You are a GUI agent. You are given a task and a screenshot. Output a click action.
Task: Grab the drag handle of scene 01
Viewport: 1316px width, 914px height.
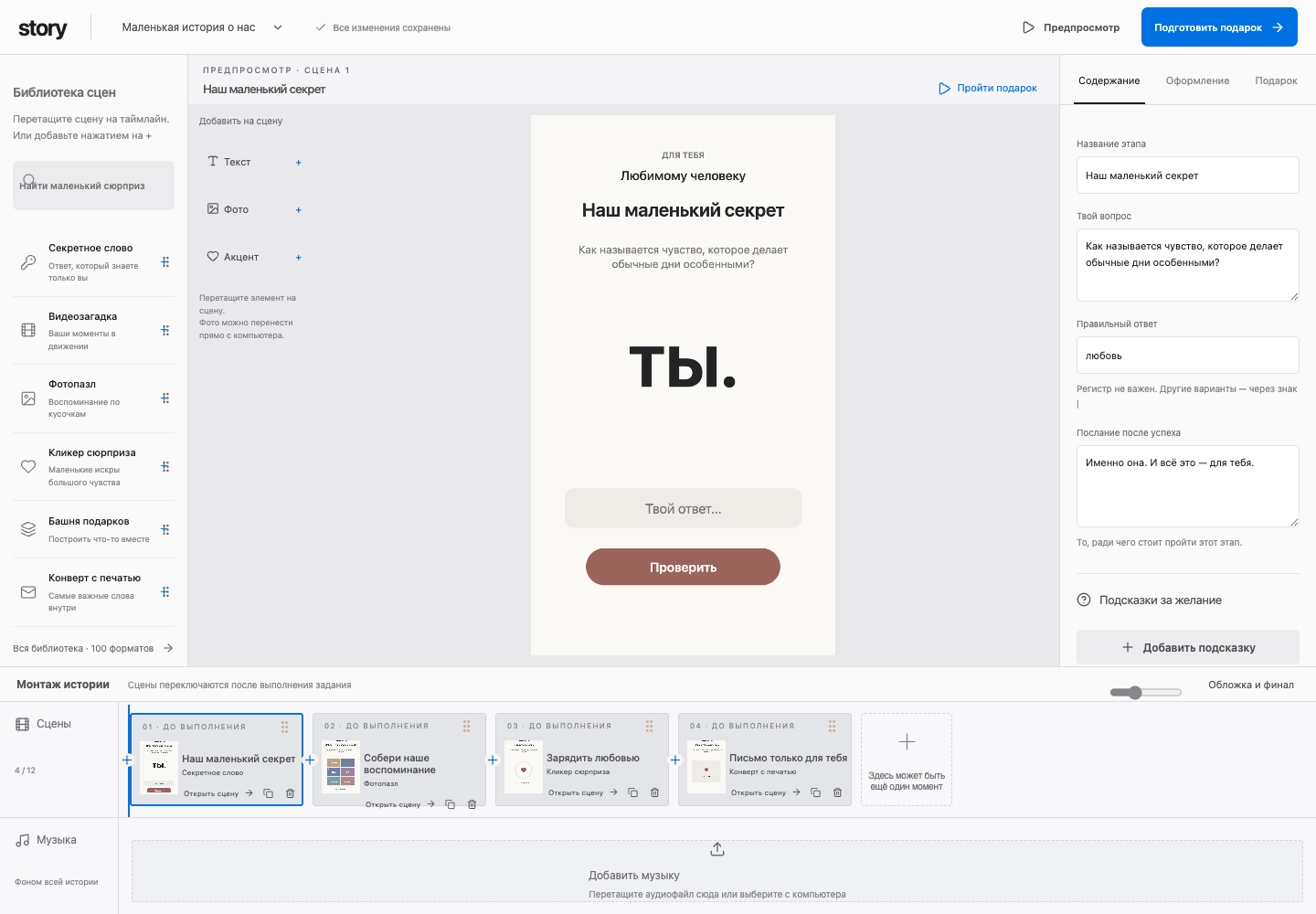284,727
